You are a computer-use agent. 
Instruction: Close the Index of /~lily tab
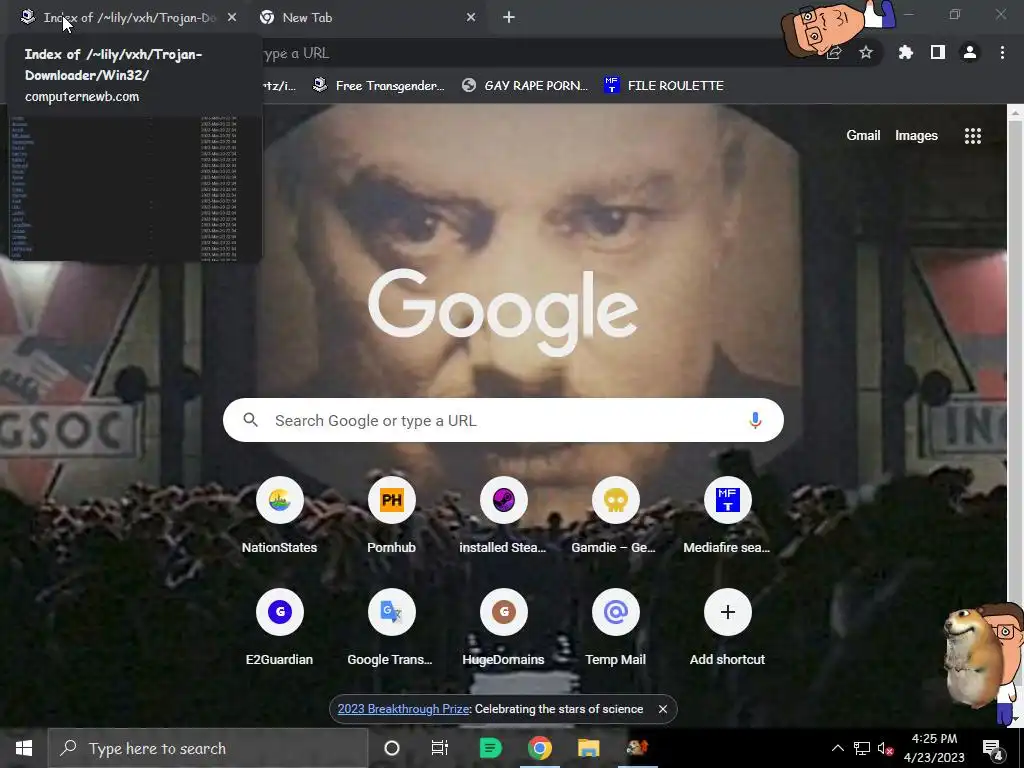tap(232, 18)
